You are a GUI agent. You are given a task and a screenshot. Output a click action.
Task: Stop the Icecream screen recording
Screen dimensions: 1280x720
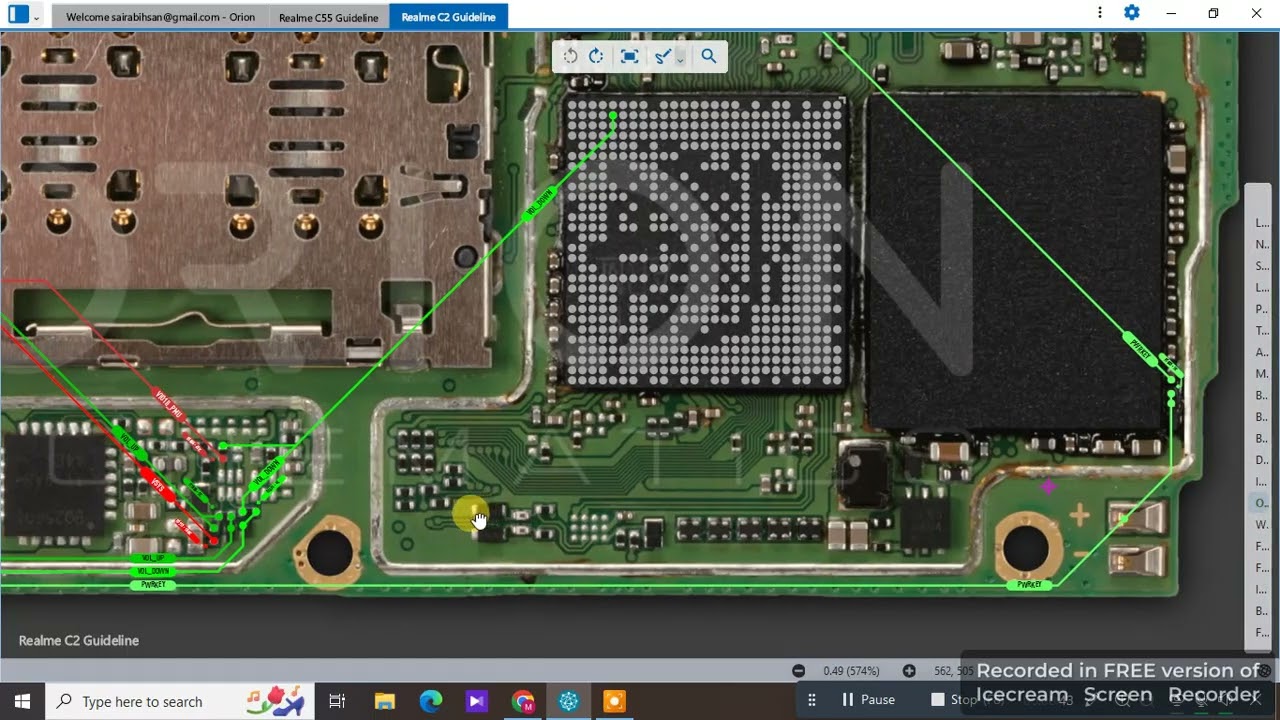952,700
